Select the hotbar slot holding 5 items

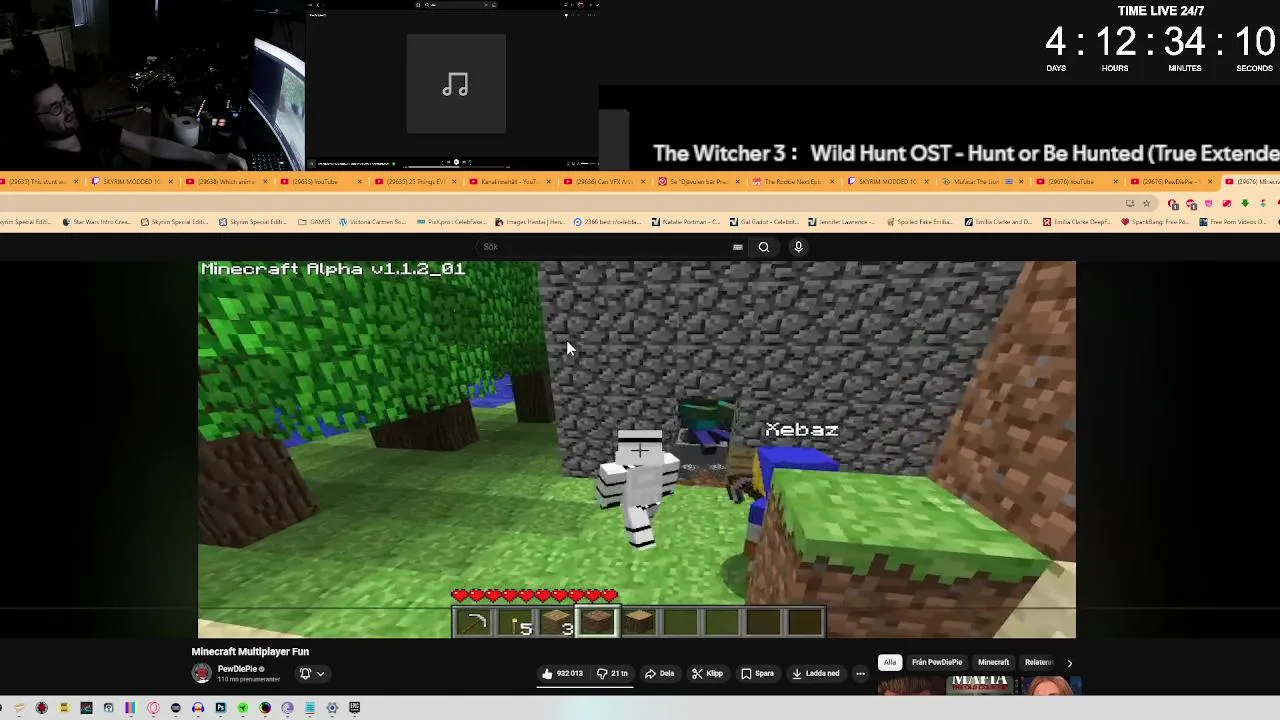(516, 623)
